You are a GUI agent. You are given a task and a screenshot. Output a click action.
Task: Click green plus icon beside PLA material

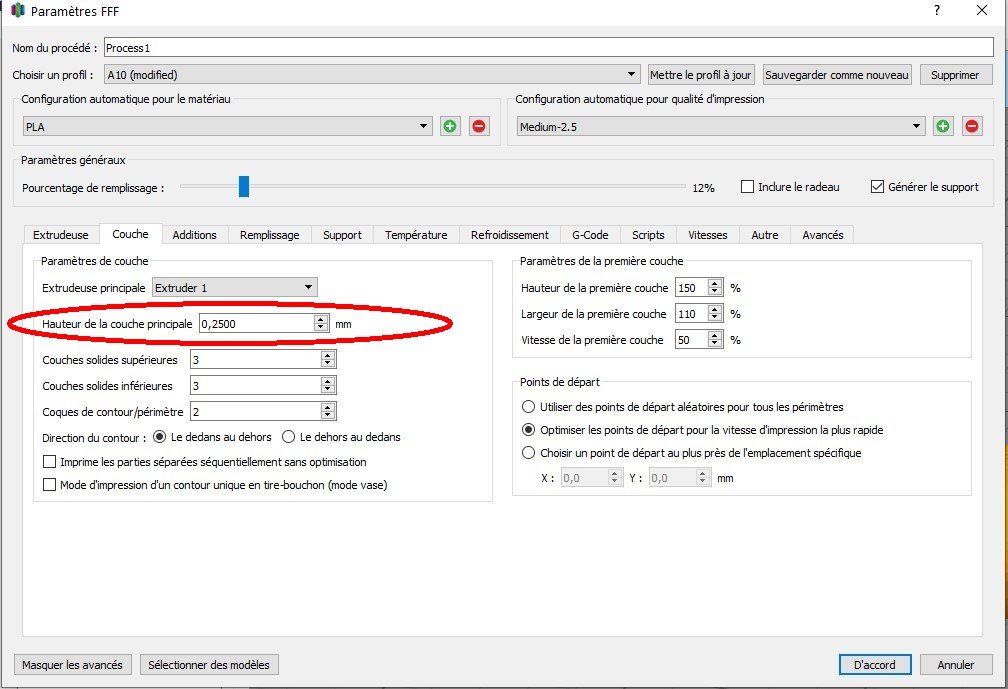click(x=450, y=127)
